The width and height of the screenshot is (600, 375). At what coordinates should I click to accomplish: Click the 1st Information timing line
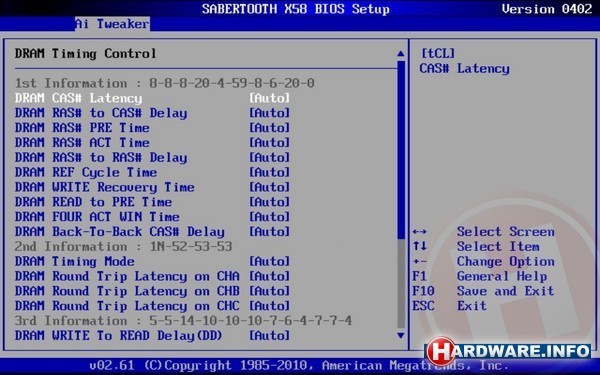click(165, 83)
